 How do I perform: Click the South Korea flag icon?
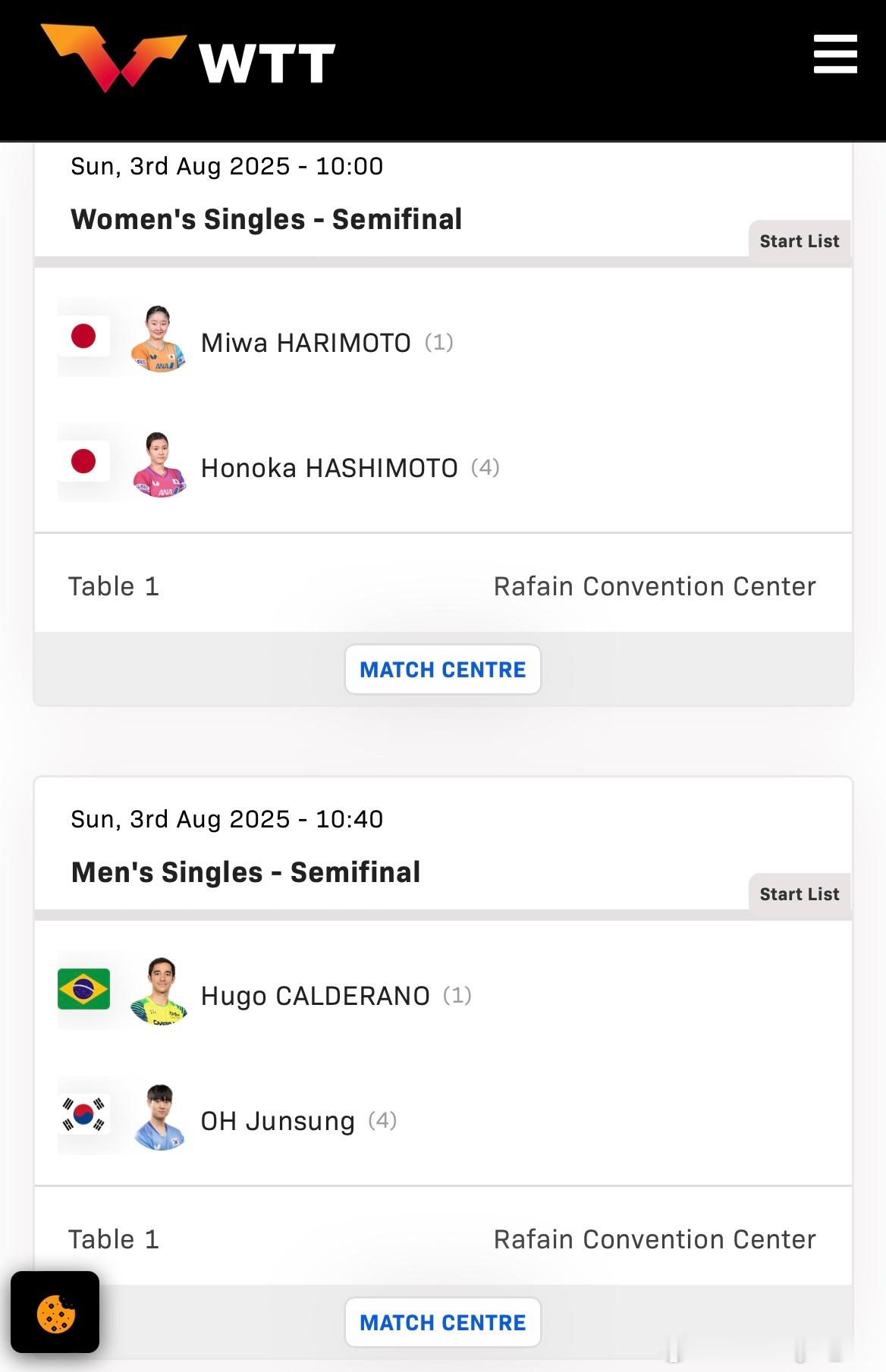83,1114
